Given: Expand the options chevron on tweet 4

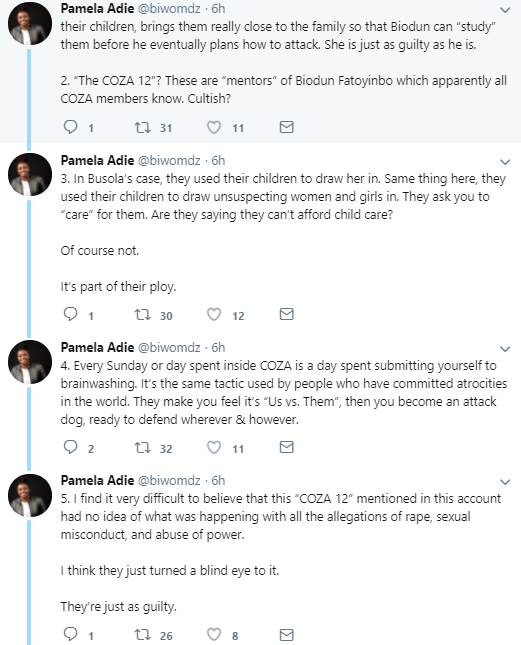Looking at the screenshot, I should pyautogui.click(x=505, y=349).
